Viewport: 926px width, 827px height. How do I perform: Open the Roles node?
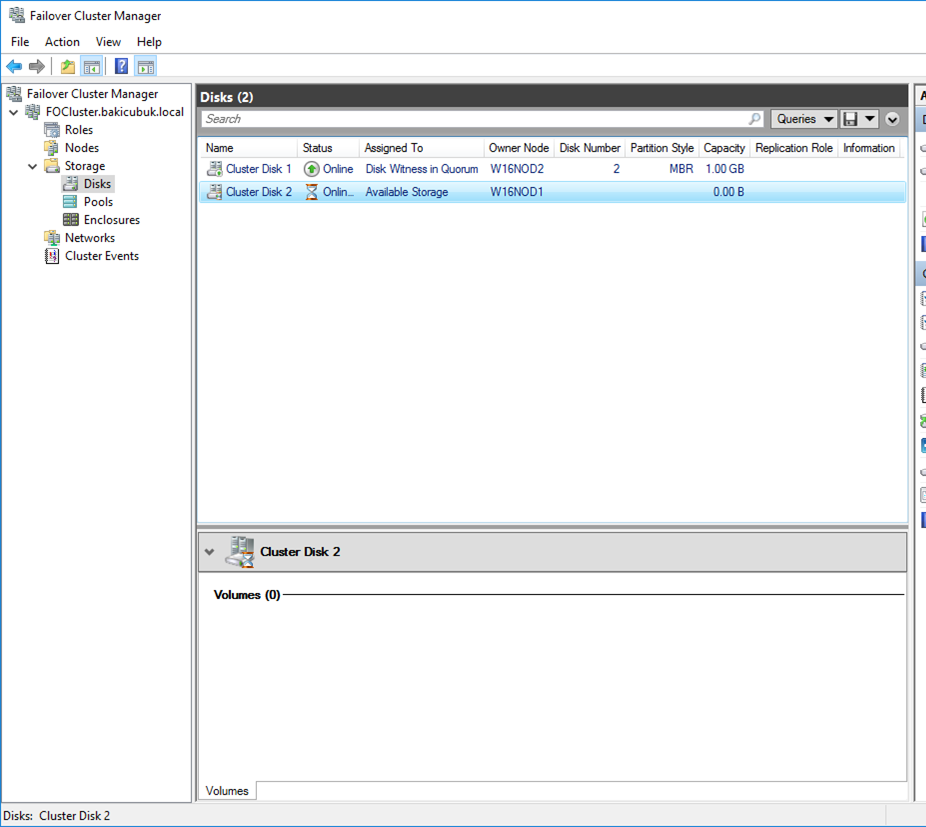[x=79, y=130]
